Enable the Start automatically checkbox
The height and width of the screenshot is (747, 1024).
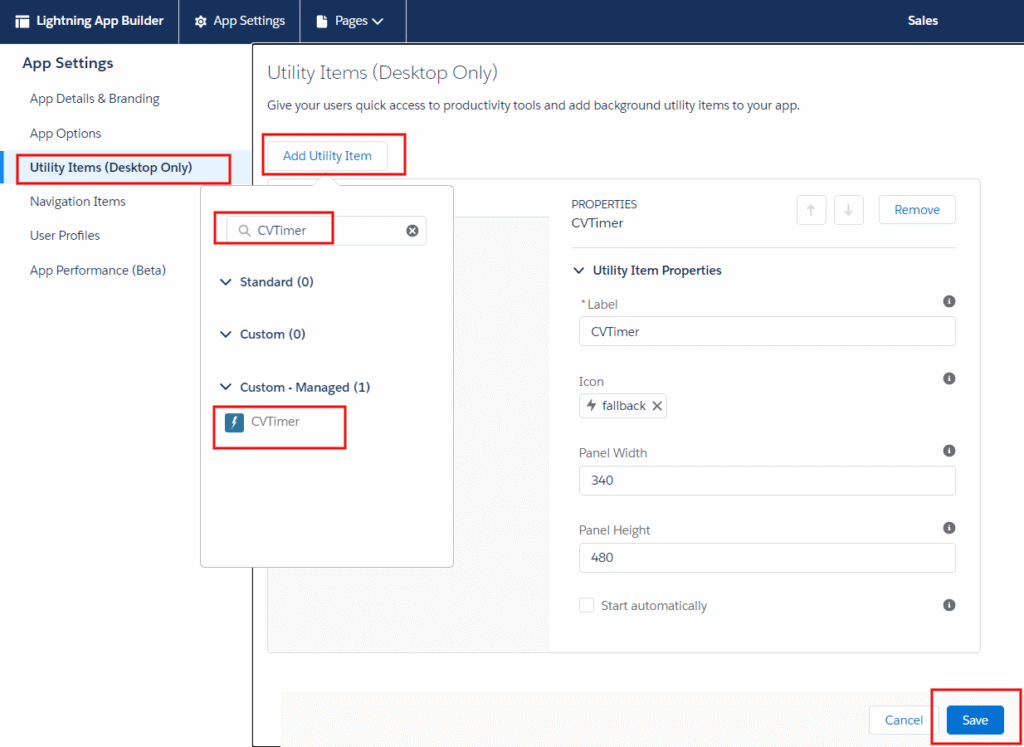[x=587, y=606]
